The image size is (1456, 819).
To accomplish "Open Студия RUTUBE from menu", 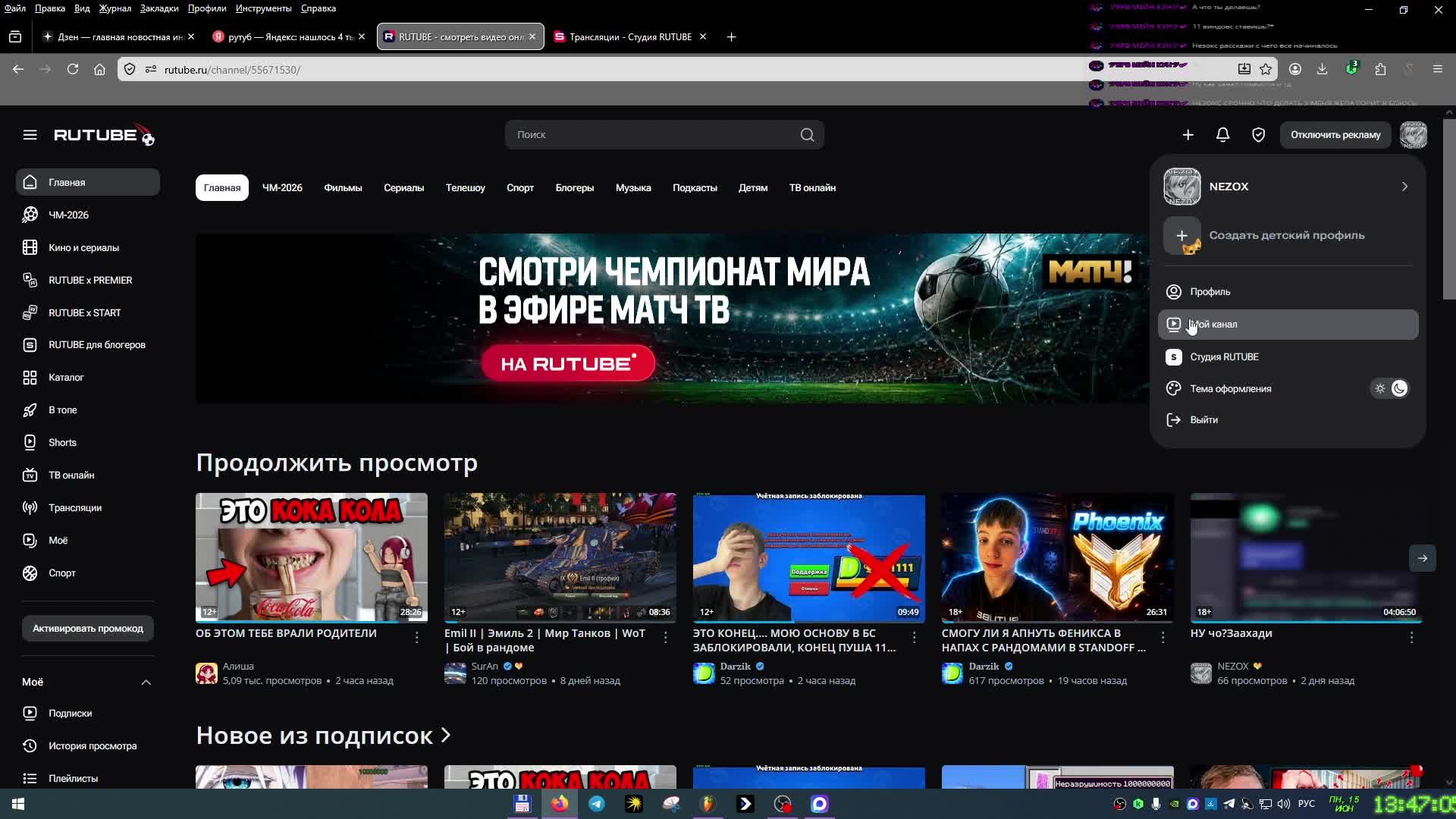I will click(1288, 357).
